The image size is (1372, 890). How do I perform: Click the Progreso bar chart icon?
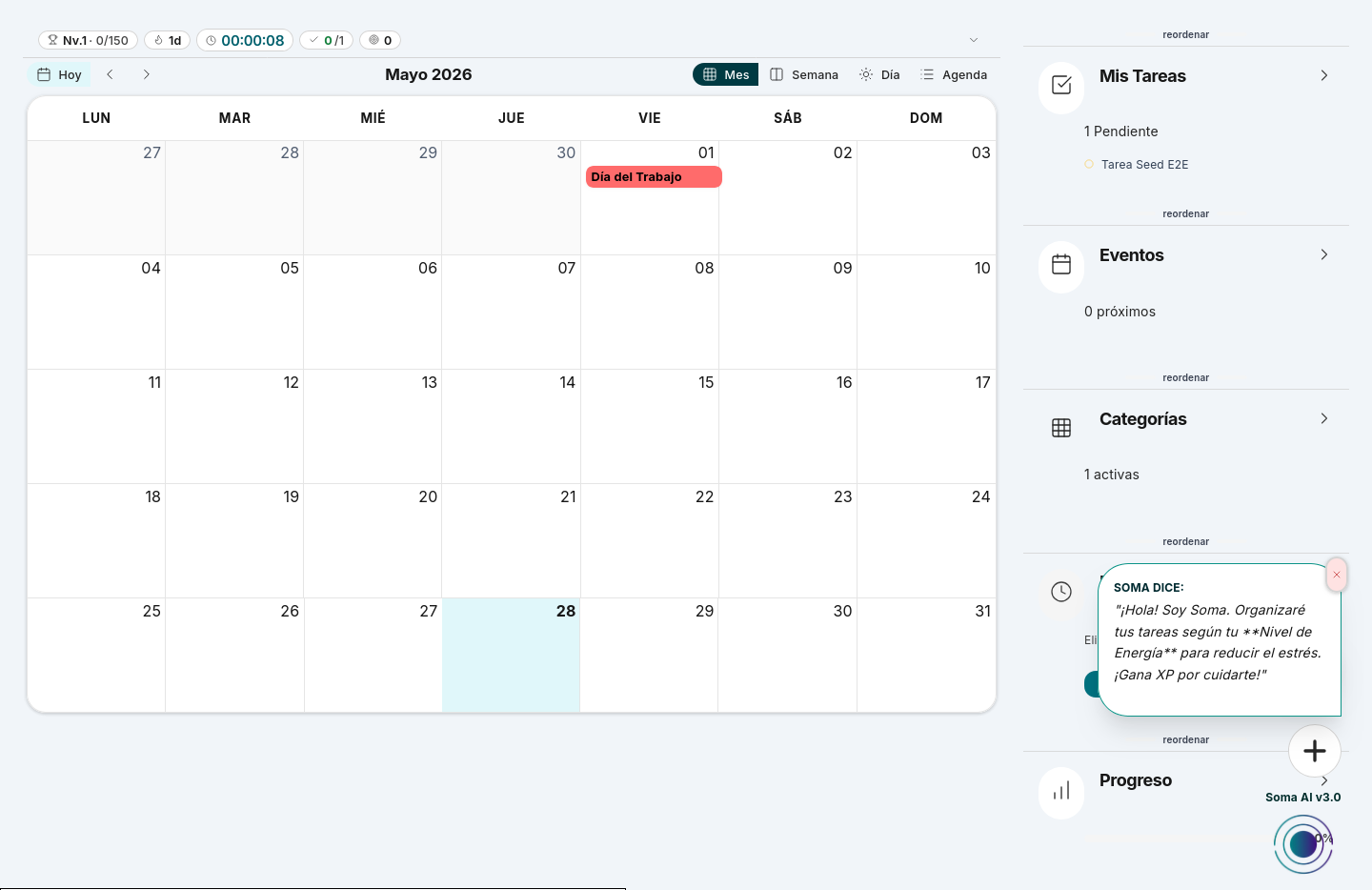coord(1061,792)
